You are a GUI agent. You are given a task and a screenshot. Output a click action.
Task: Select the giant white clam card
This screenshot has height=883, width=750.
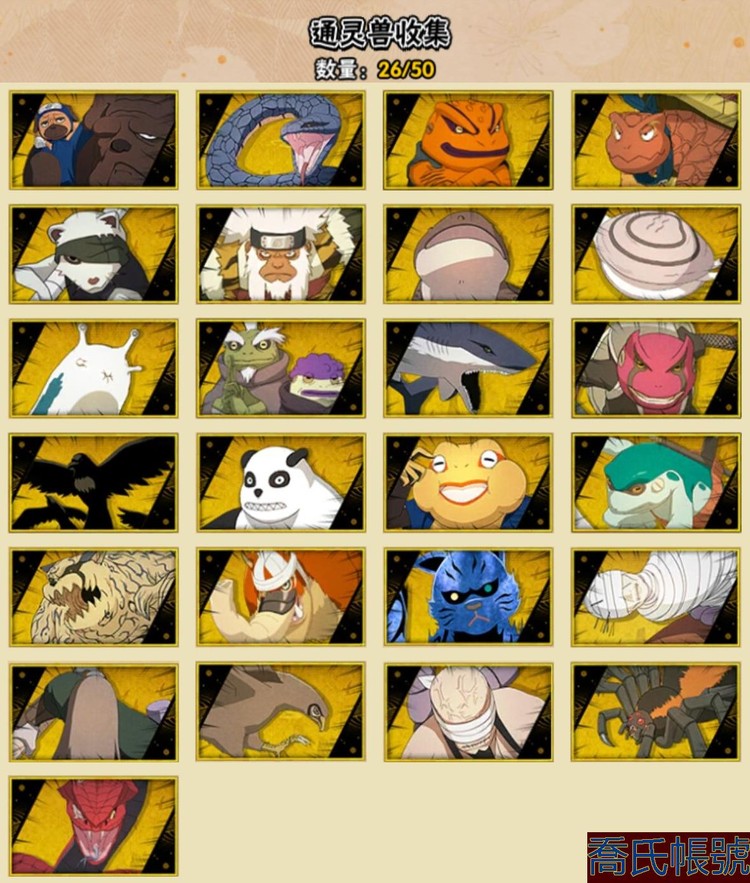(x=657, y=255)
